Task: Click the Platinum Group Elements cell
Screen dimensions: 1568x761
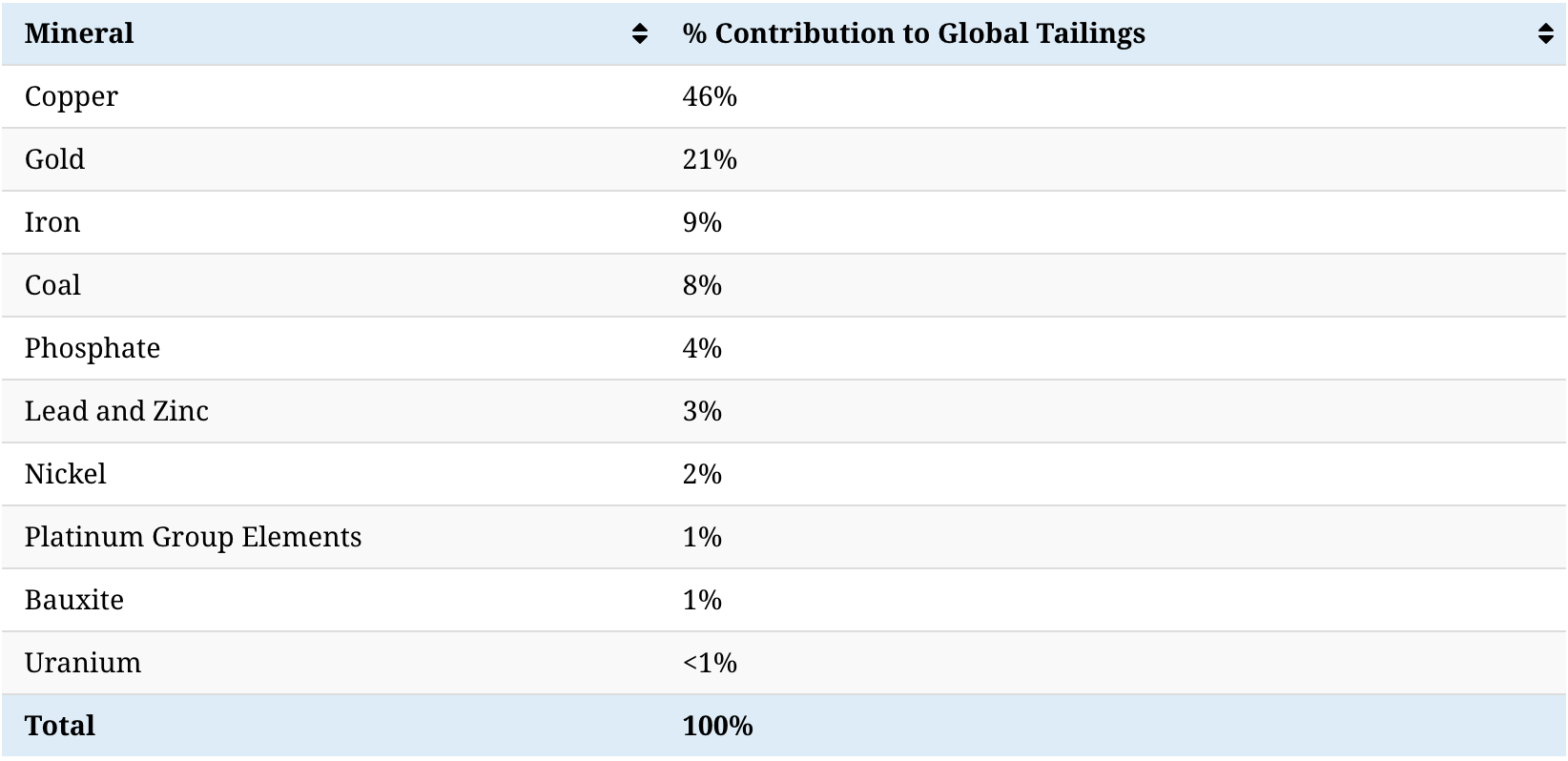Action: pos(193,537)
